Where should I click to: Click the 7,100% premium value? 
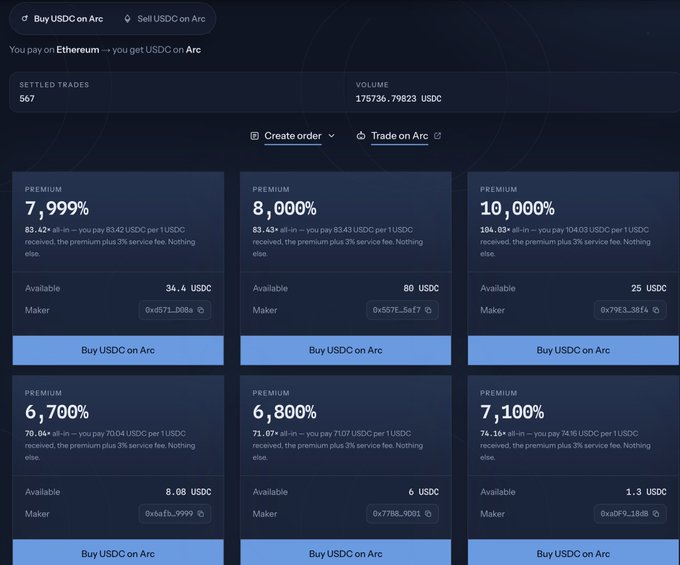512,412
